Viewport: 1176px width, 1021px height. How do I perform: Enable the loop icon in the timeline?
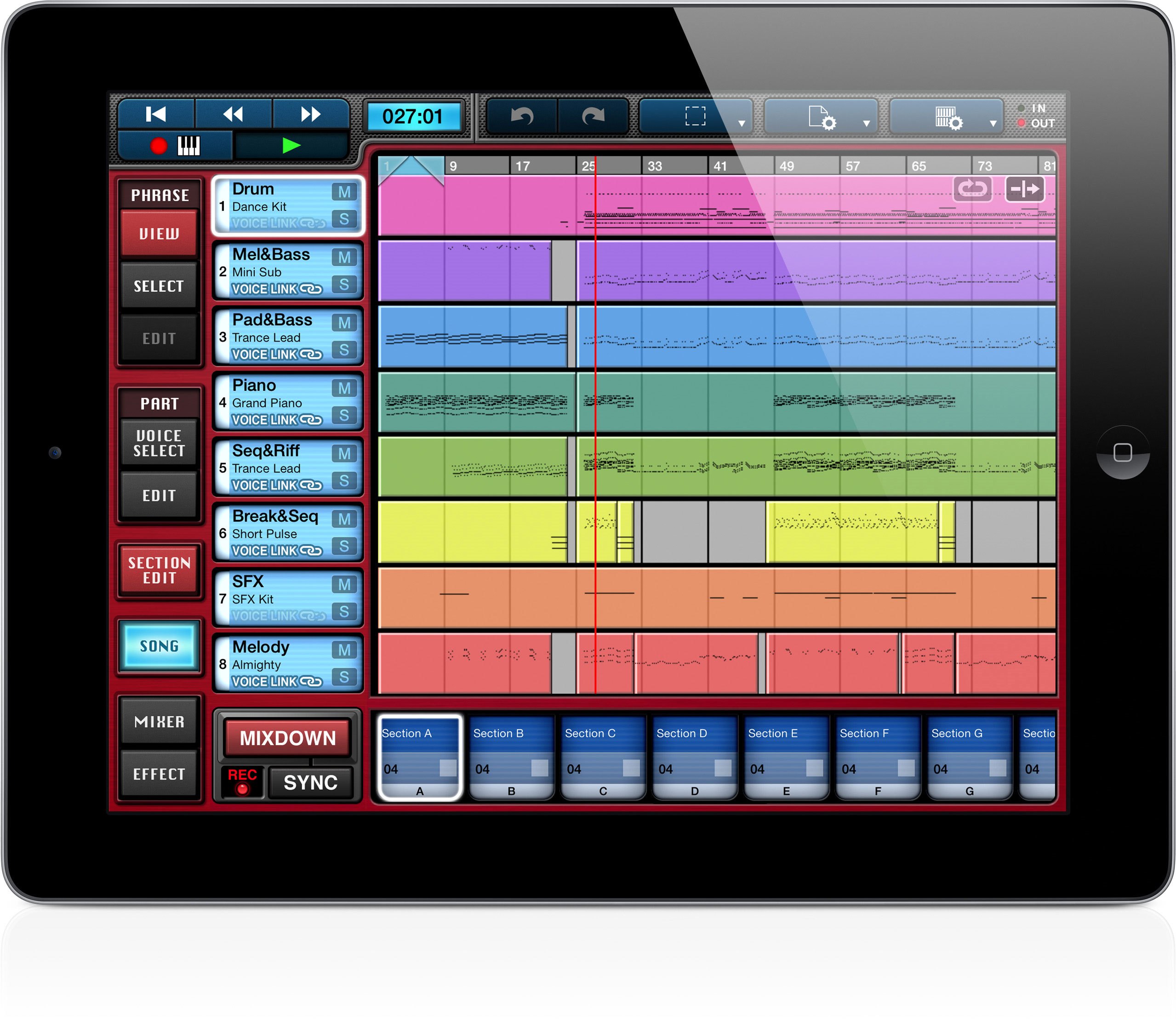tap(972, 188)
